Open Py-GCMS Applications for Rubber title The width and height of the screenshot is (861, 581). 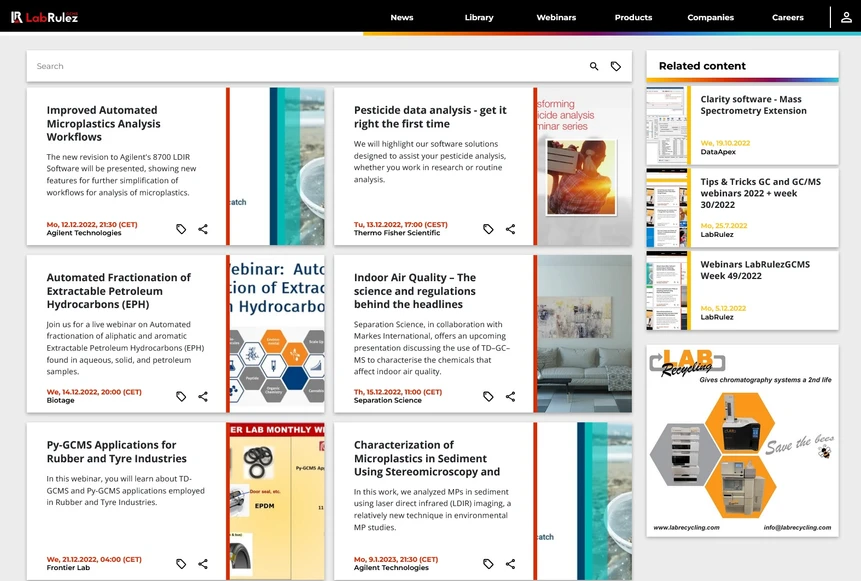click(116, 451)
